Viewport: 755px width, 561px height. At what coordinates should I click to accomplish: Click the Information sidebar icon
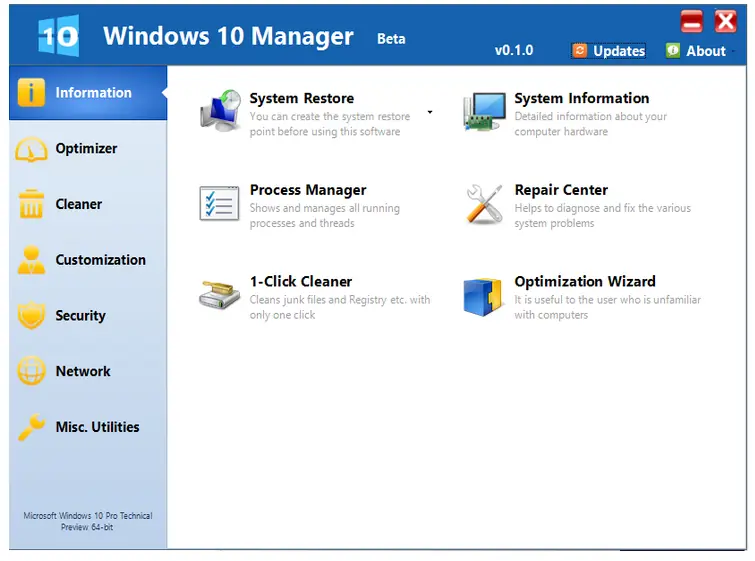click(31, 92)
